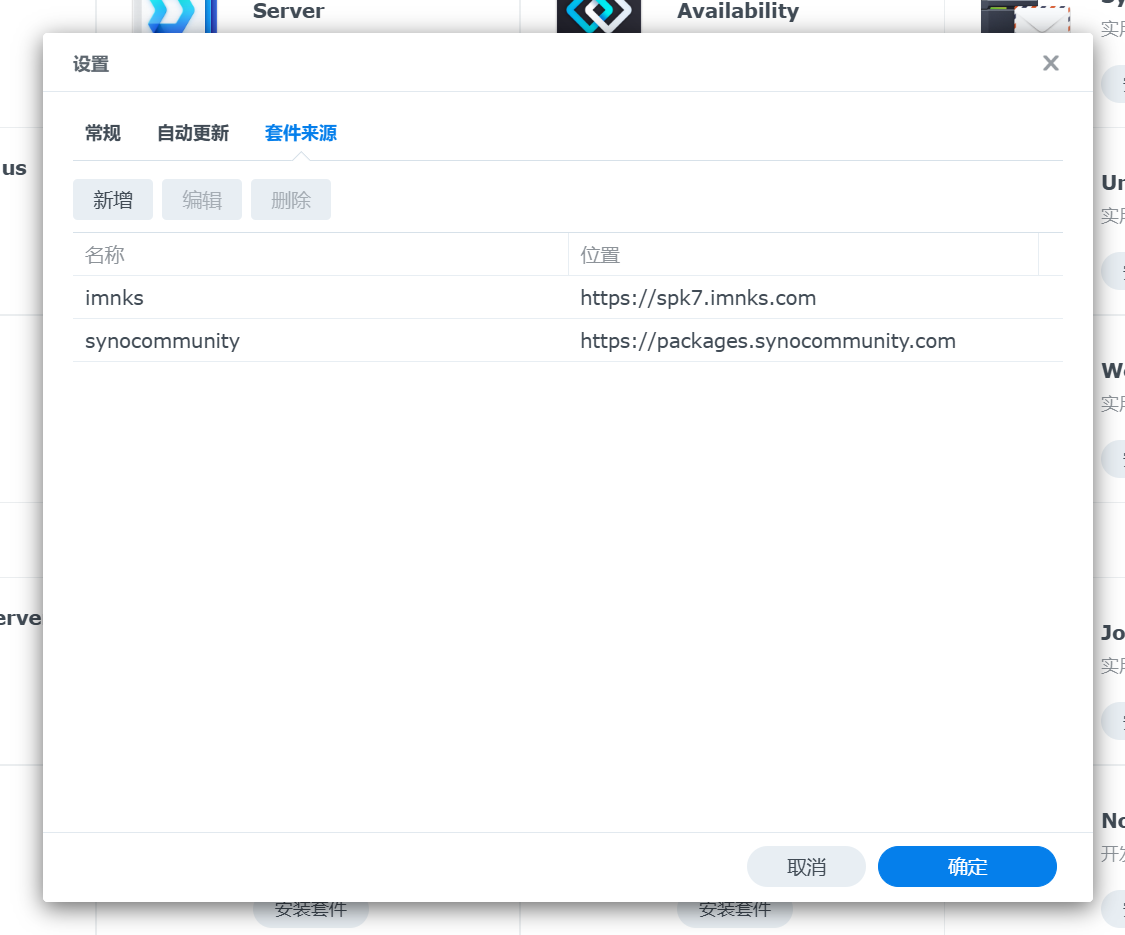Click the 删除 button
This screenshot has width=1125, height=935.
coord(291,200)
